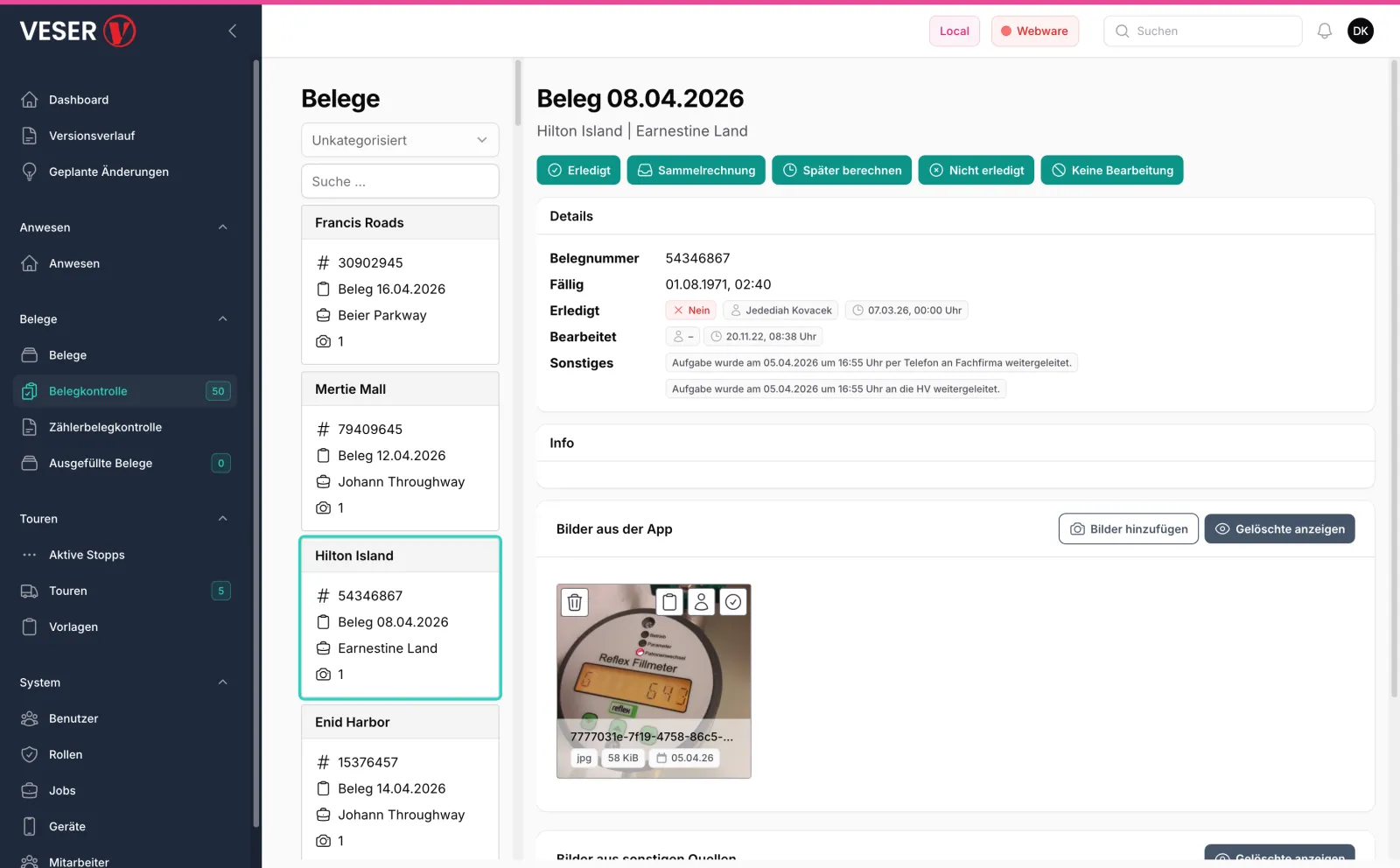Screen dimensions: 1400x868
Task: Open Zählerbelegkontrolle in the sidebar
Action: click(104, 427)
